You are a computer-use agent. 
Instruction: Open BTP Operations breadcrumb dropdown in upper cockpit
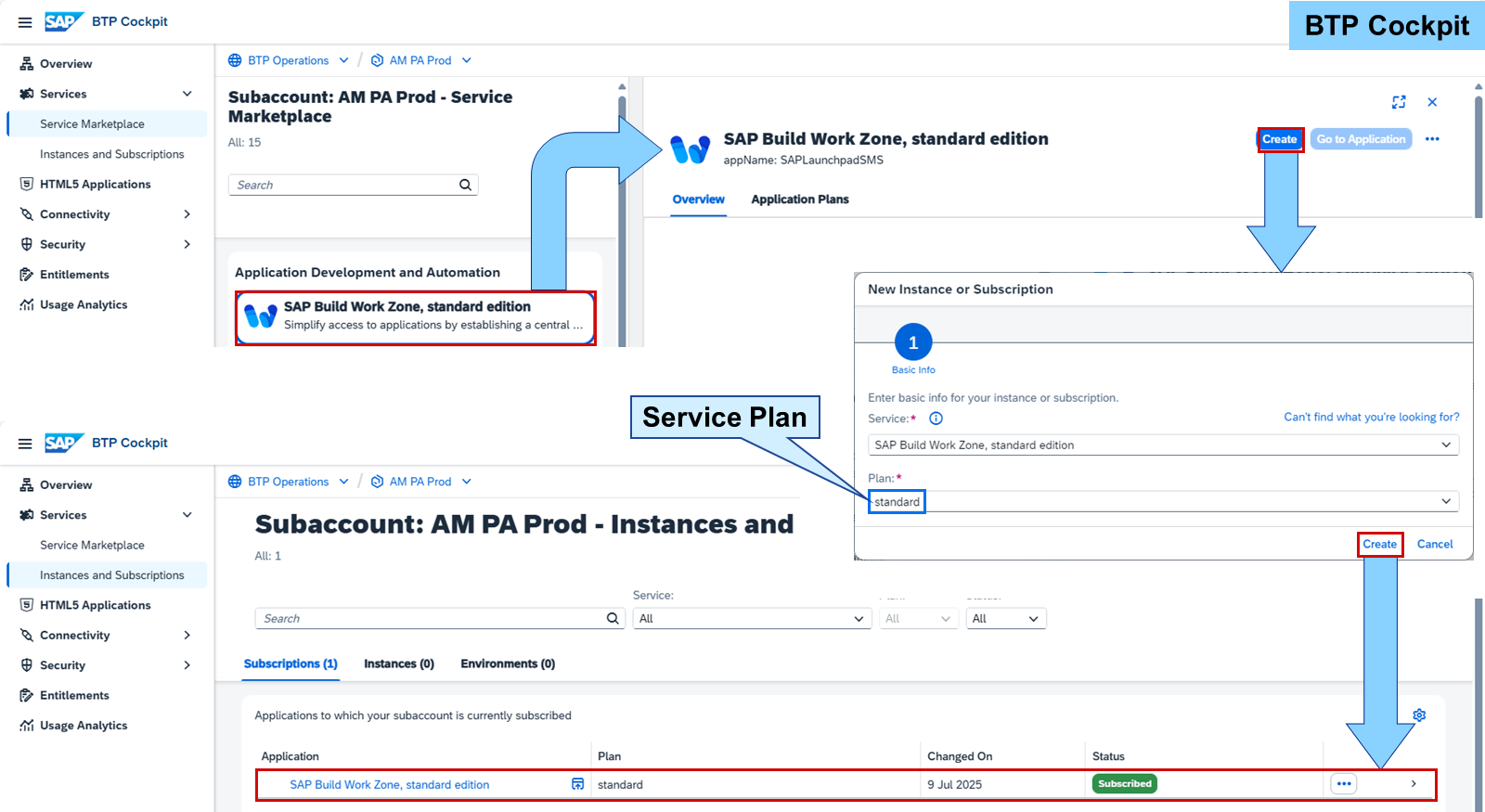tap(343, 60)
